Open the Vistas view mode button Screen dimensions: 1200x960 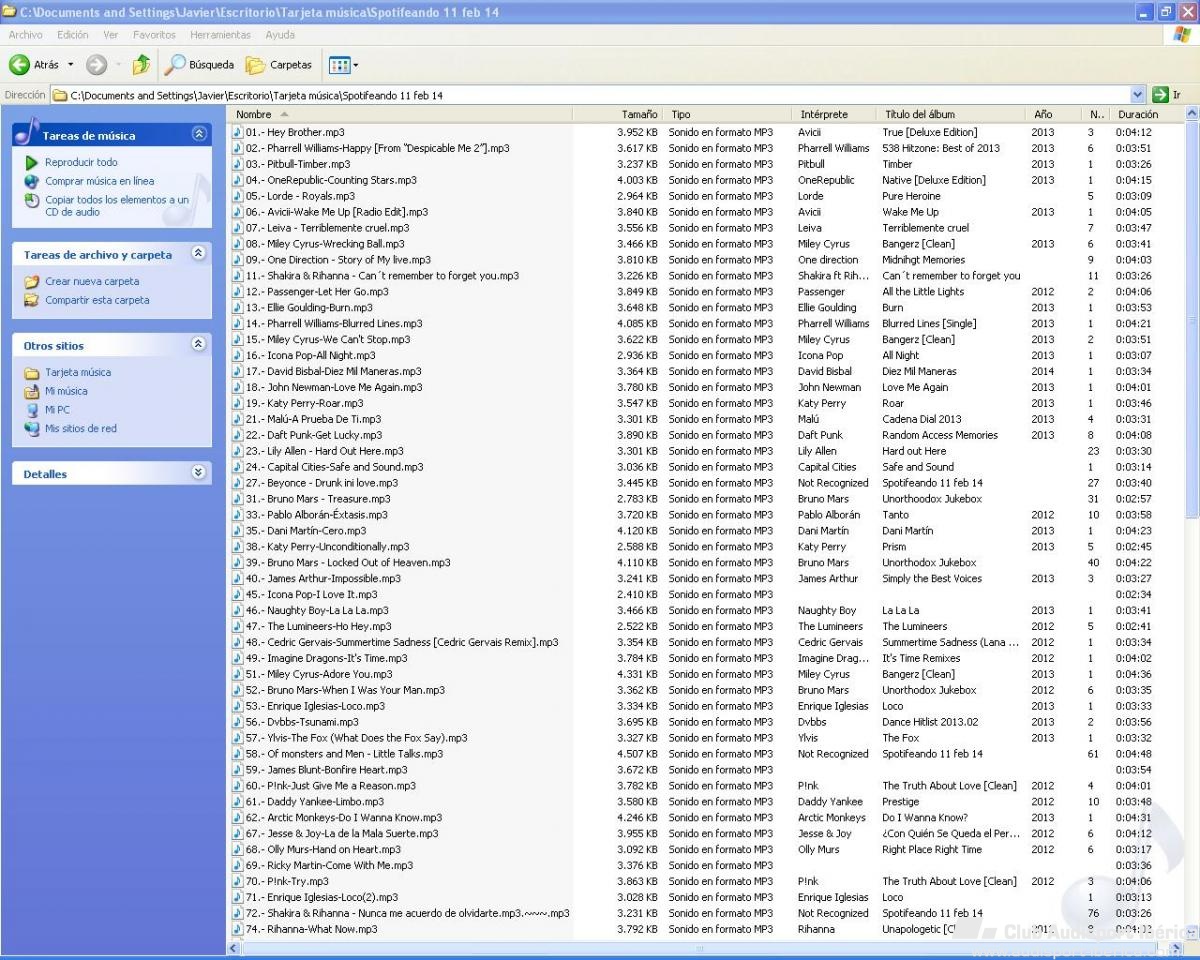tap(343, 65)
